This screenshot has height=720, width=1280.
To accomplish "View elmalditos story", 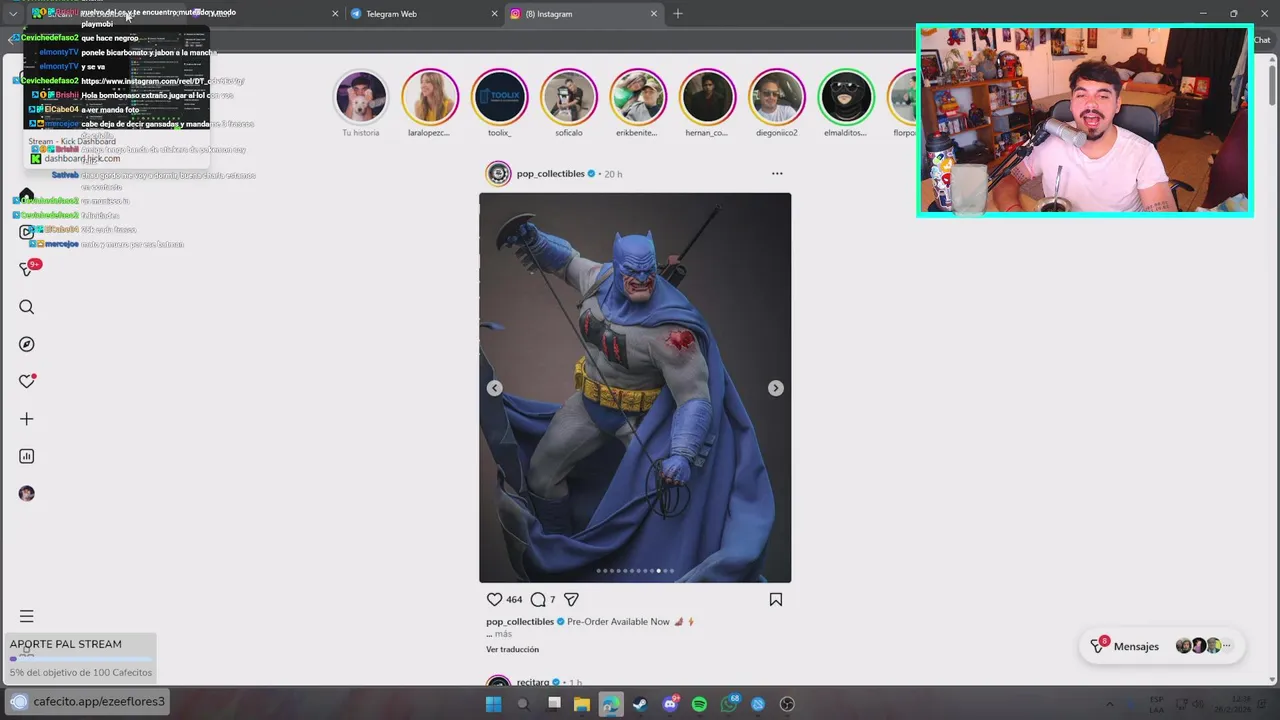I will [x=846, y=97].
